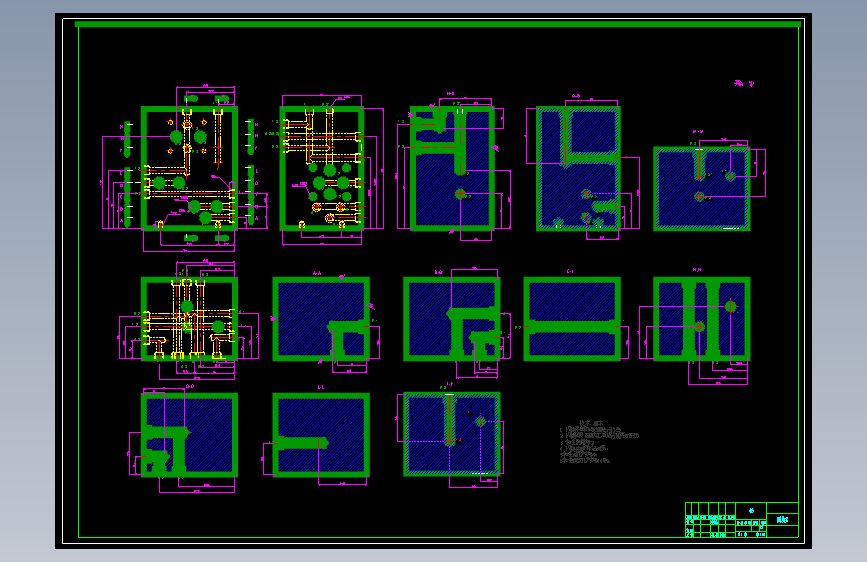This screenshot has width=867, height=562.
Task: Select the main view with L-shaped yellow channels
Action: [189, 168]
